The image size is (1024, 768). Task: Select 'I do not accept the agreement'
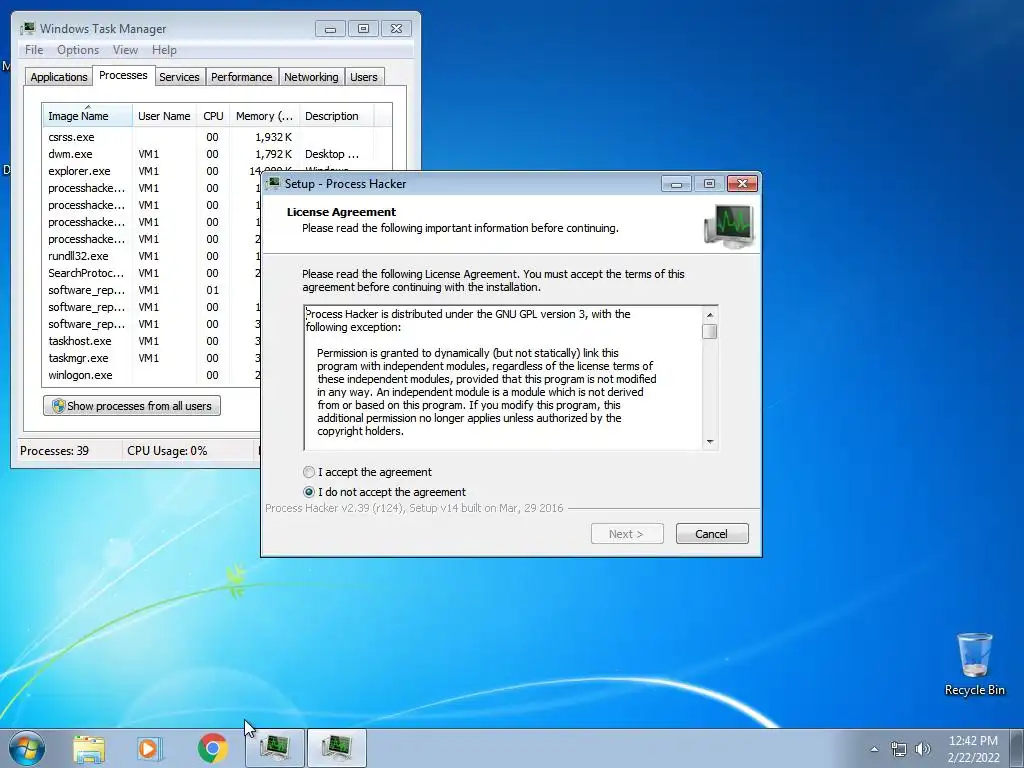[309, 492]
